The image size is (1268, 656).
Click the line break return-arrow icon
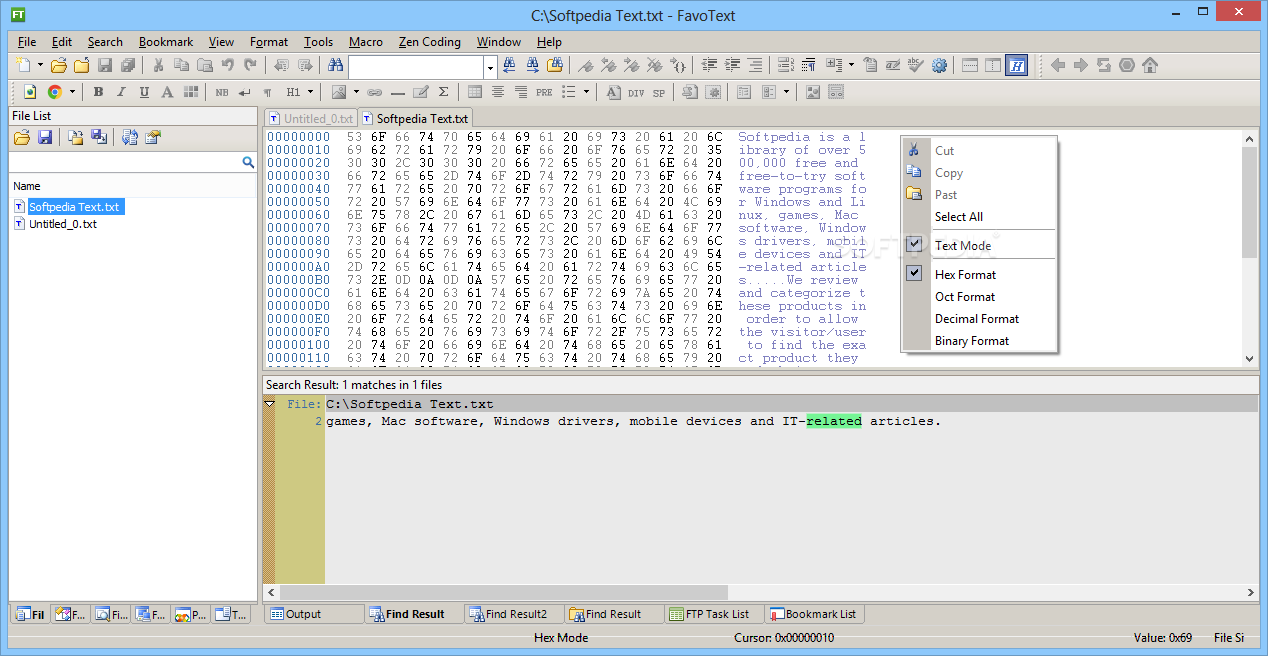(244, 92)
